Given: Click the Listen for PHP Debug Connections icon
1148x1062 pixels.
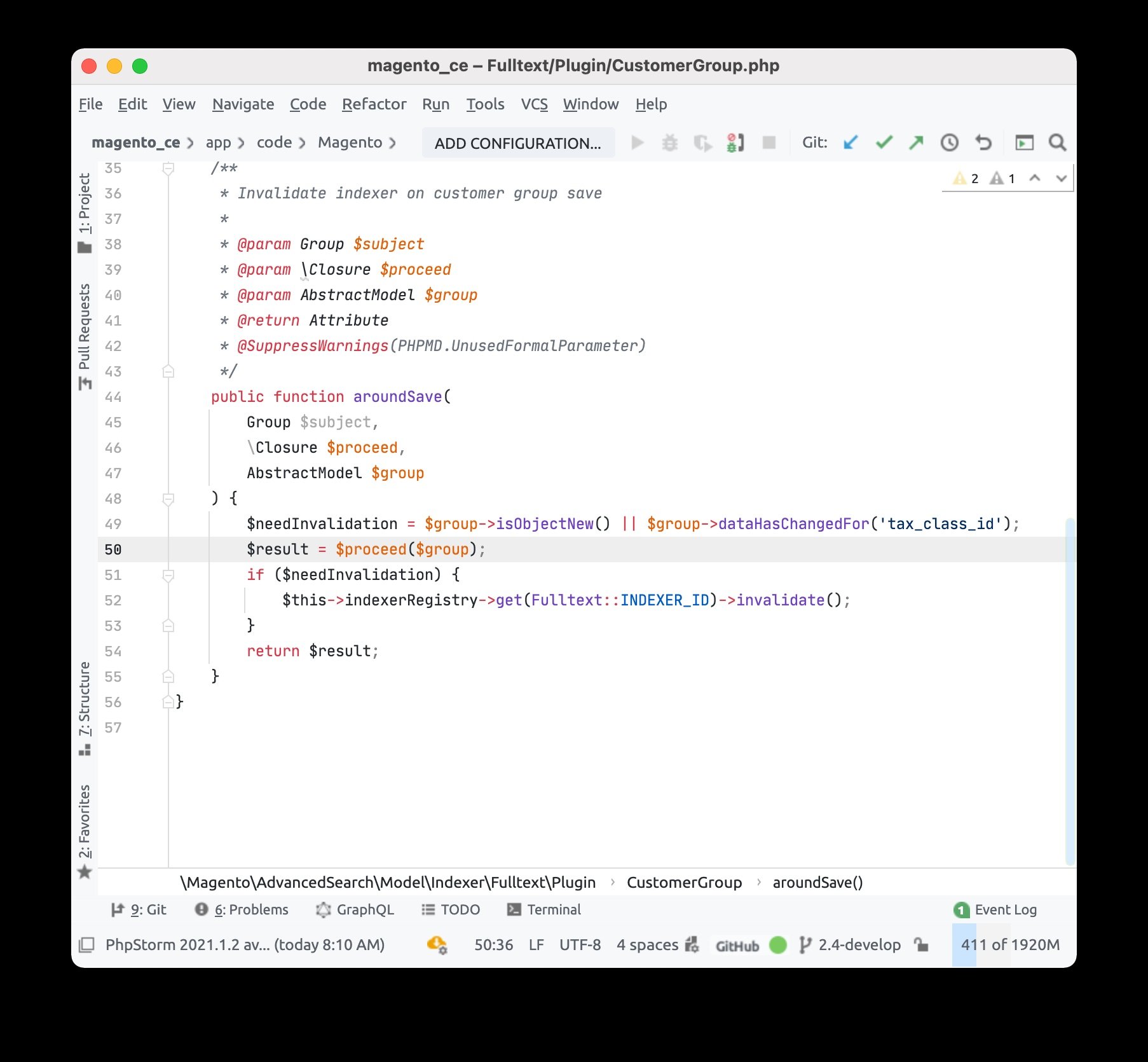Looking at the screenshot, I should pyautogui.click(x=735, y=142).
